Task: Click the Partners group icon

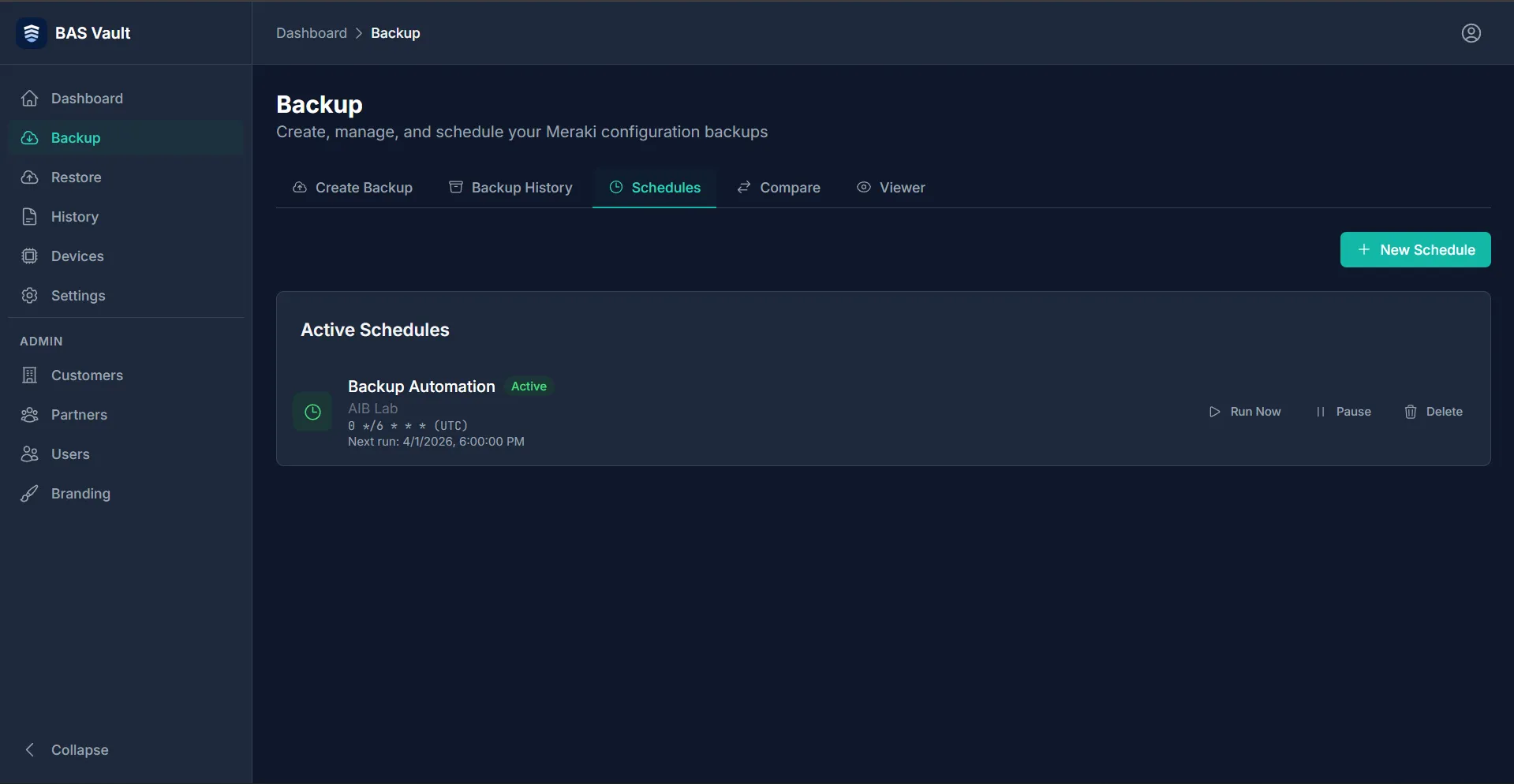Action: click(30, 415)
